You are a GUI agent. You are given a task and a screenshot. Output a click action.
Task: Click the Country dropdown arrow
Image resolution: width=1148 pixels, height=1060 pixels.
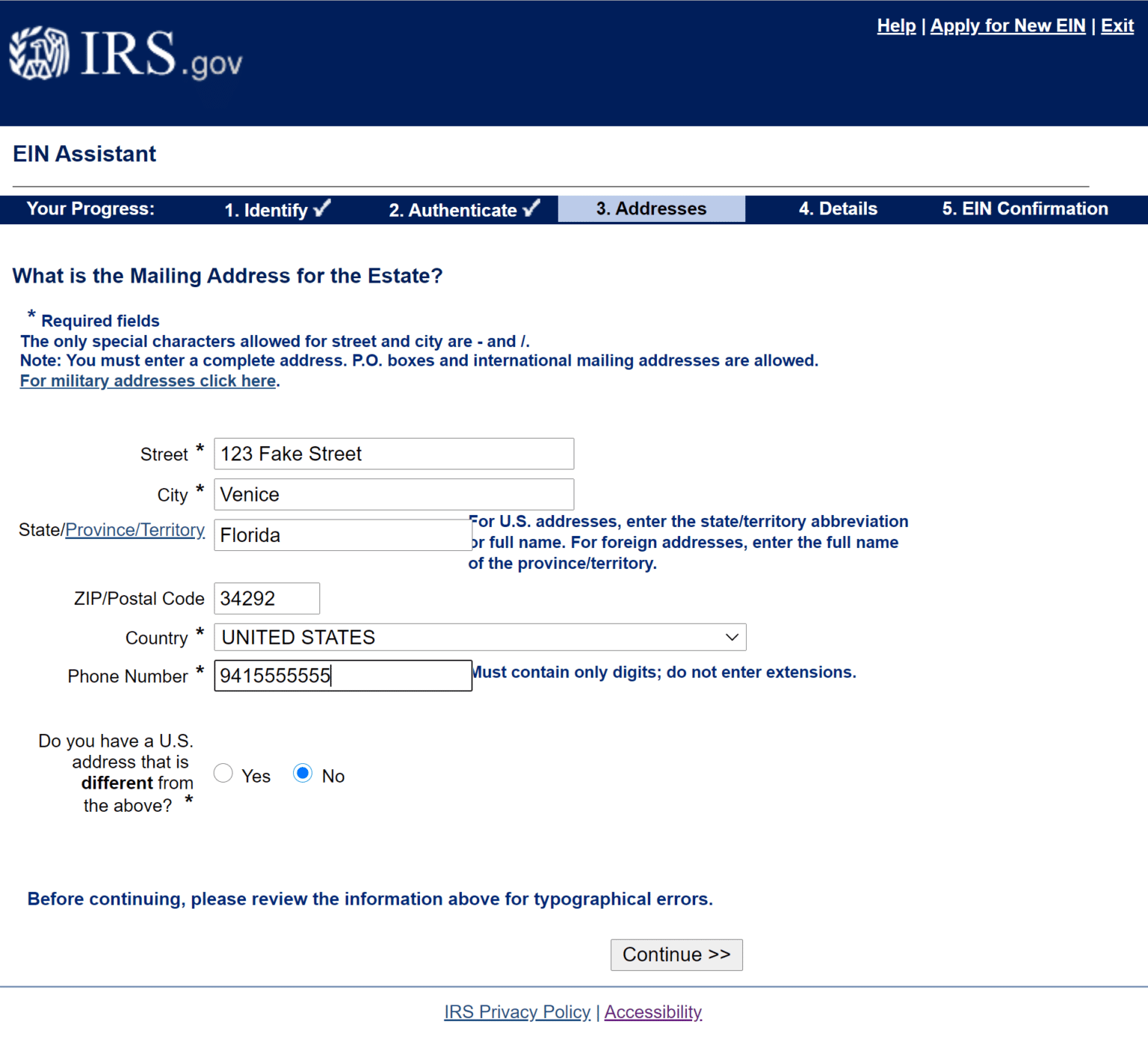[731, 637]
